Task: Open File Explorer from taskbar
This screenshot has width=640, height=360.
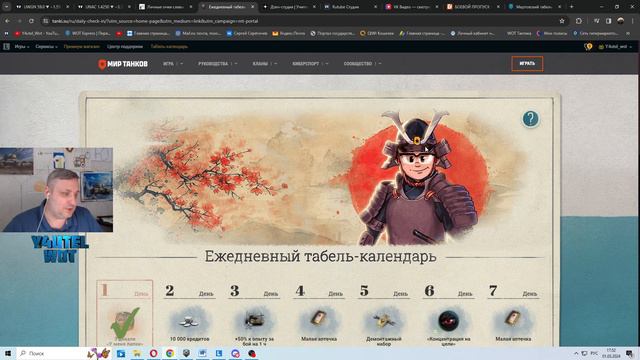Action: click(x=137, y=353)
